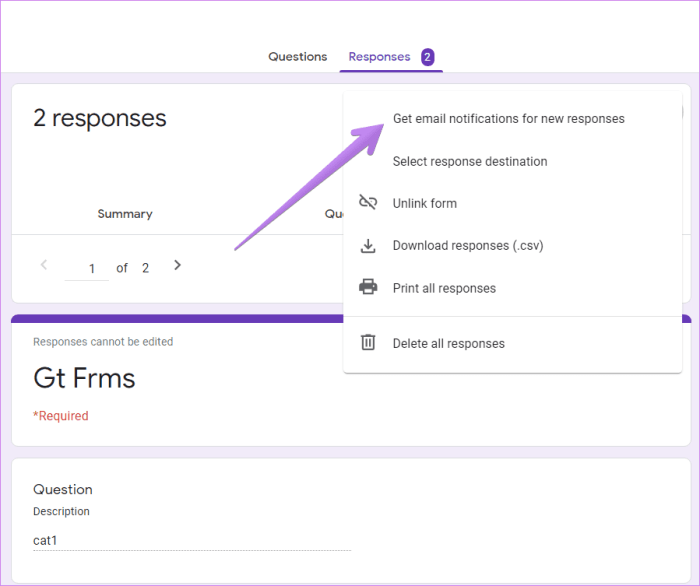Click the Gt Frms form title
Screen dimensions: 700x586
click(84, 378)
